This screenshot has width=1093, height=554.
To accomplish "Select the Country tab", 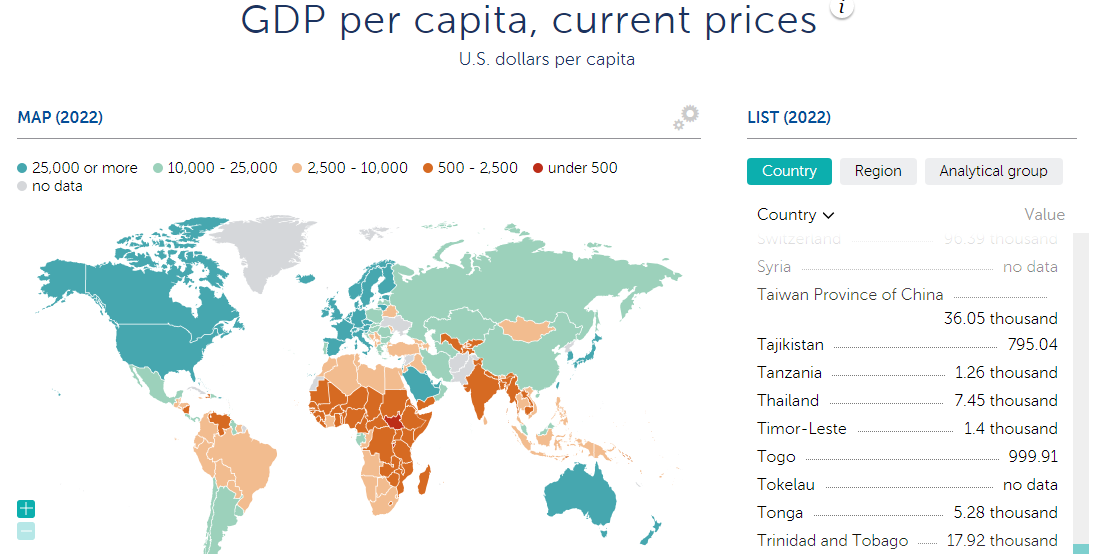I will click(x=789, y=171).
